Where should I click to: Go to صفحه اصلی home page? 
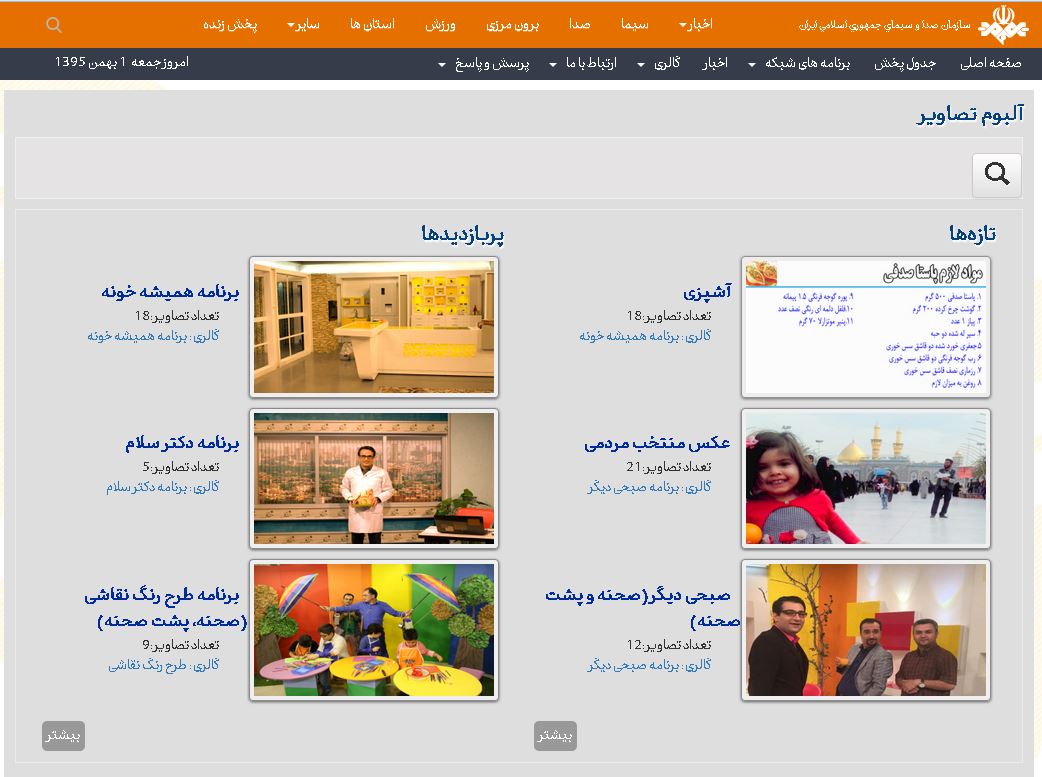(x=991, y=63)
